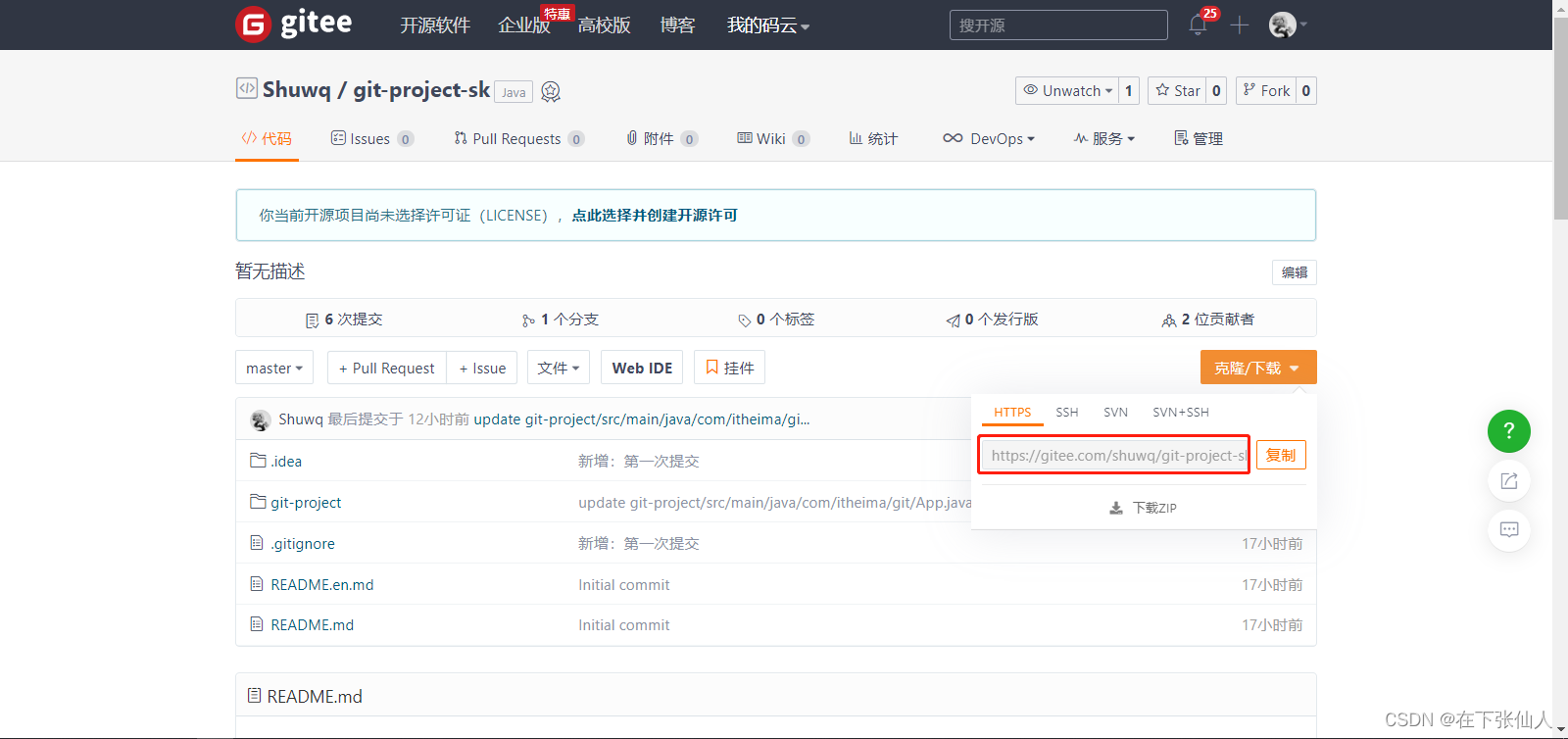Image resolution: width=1568 pixels, height=739 pixels.
Task: Open the DevOps dropdown tab
Action: pos(988,138)
